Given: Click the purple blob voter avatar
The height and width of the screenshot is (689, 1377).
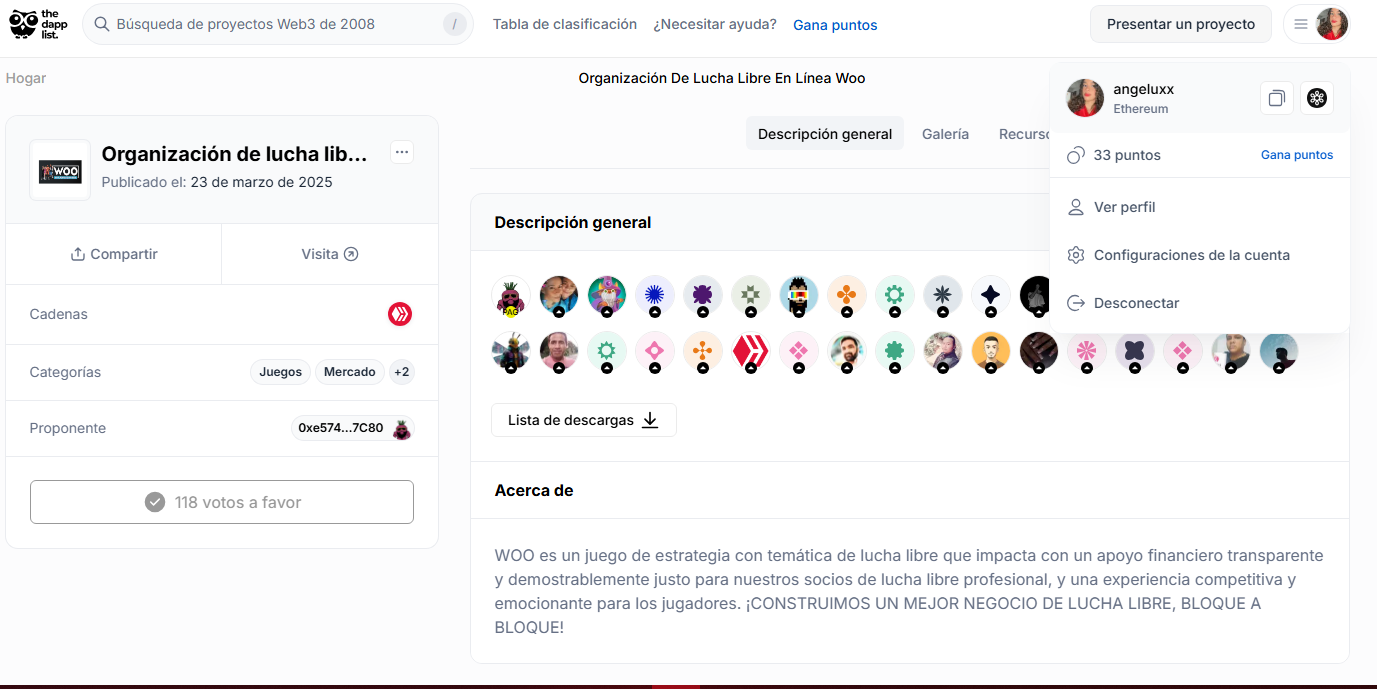Looking at the screenshot, I should pyautogui.click(x=703, y=296).
